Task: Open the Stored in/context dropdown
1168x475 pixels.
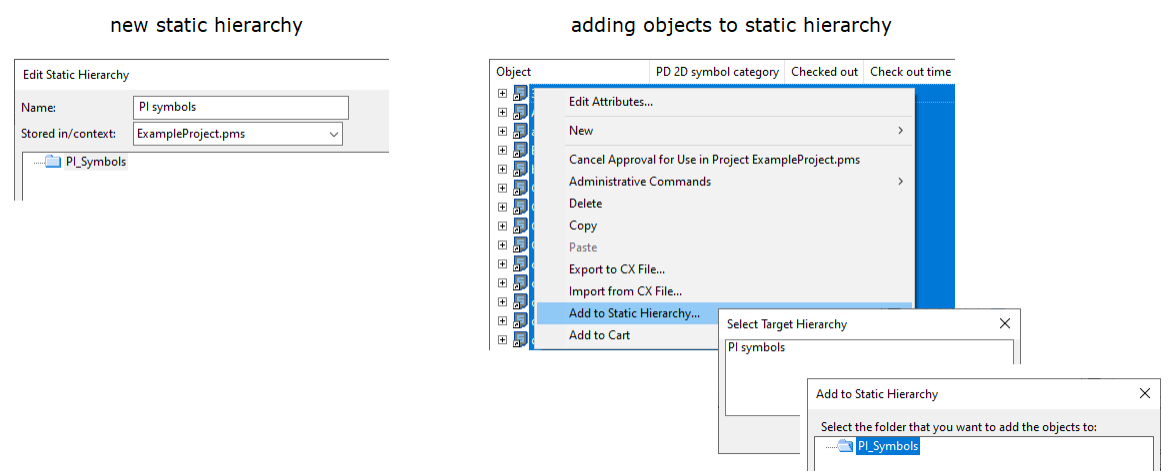Action: (333, 133)
